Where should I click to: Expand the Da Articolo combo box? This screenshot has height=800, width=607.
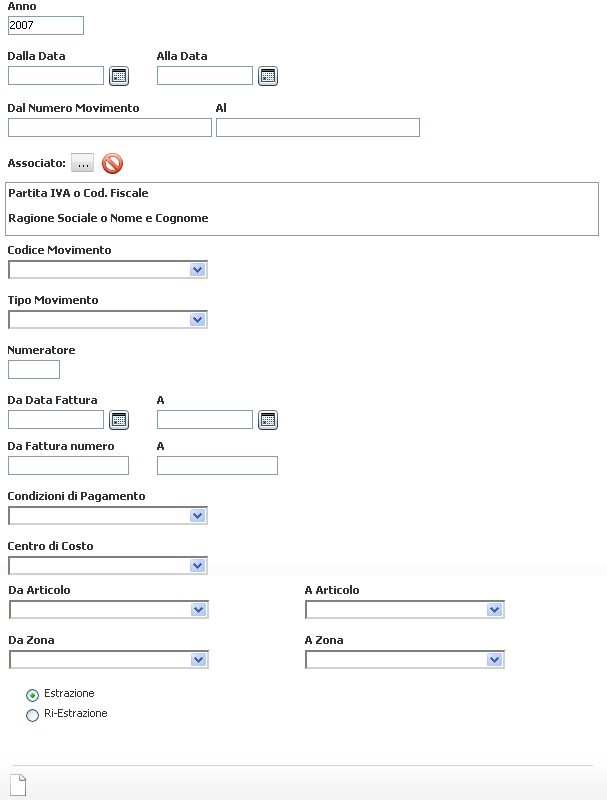109,609
